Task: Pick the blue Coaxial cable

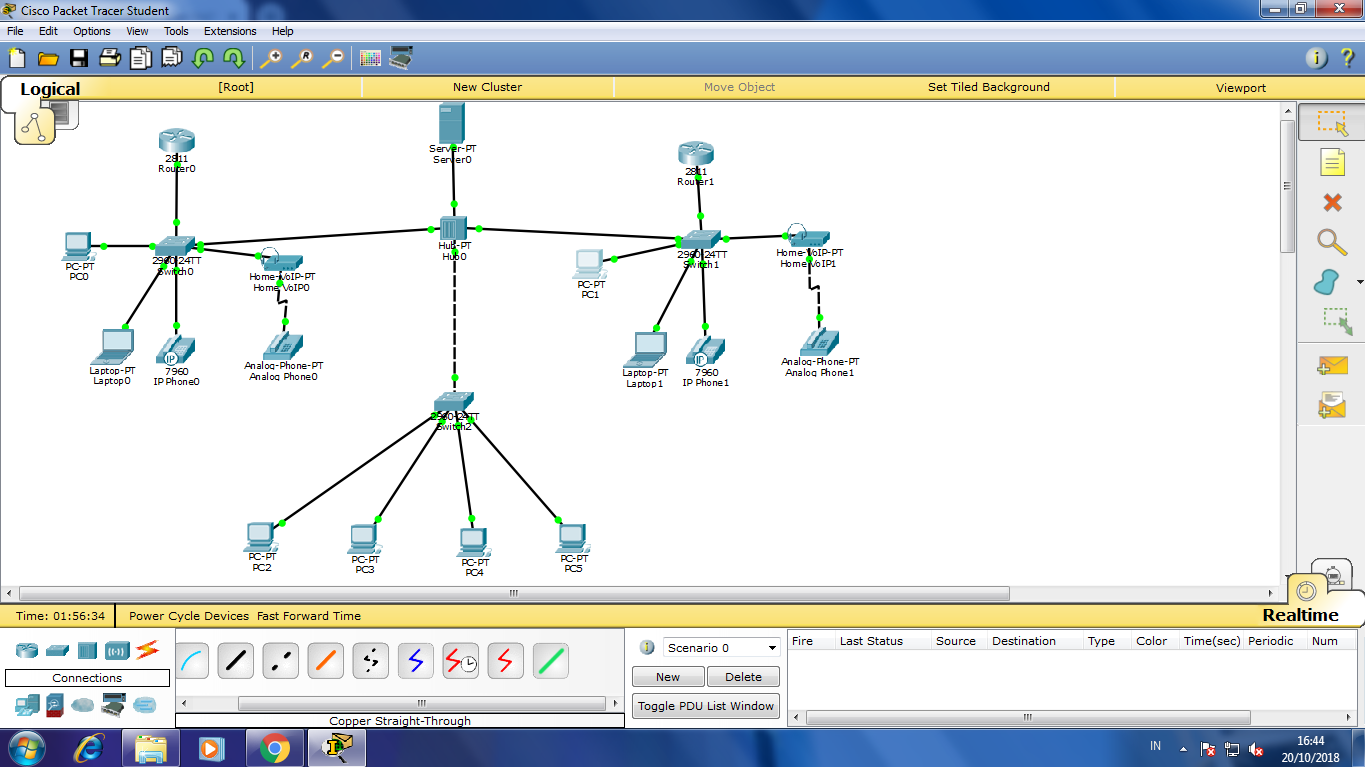Action: (416, 660)
